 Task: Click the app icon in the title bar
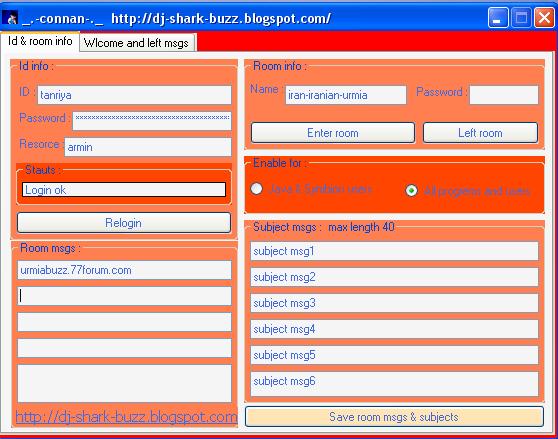coord(10,18)
